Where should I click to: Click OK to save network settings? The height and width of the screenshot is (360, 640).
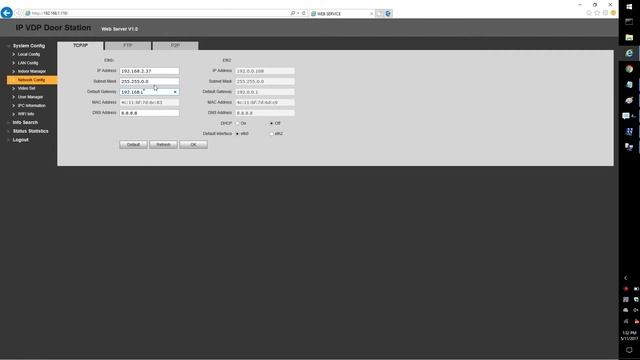click(x=193, y=144)
